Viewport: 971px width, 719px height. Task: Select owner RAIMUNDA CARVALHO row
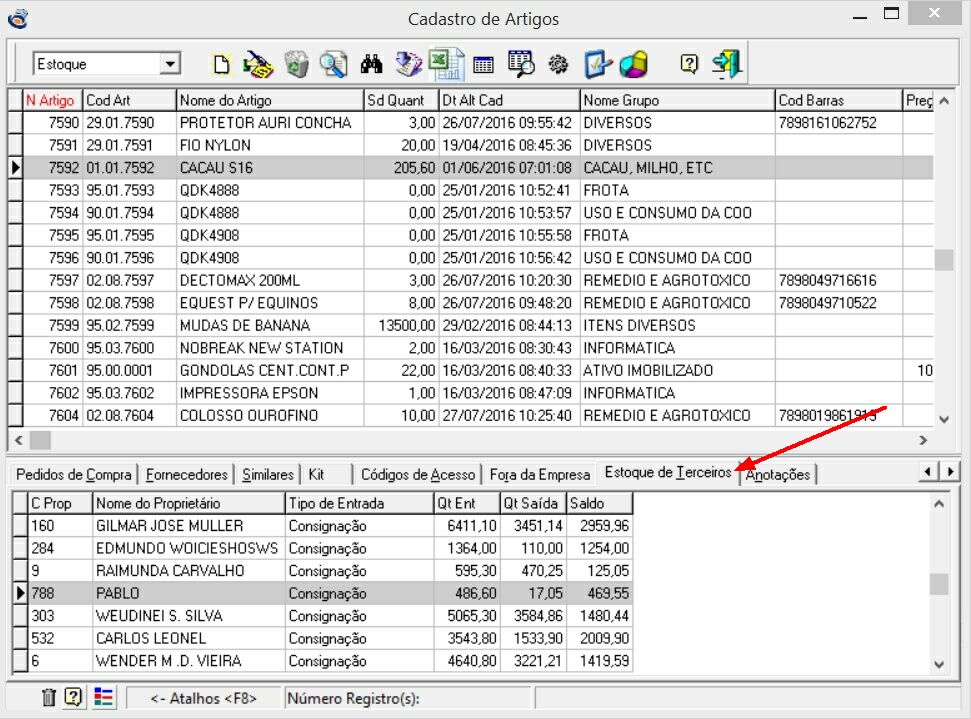tap(330, 570)
